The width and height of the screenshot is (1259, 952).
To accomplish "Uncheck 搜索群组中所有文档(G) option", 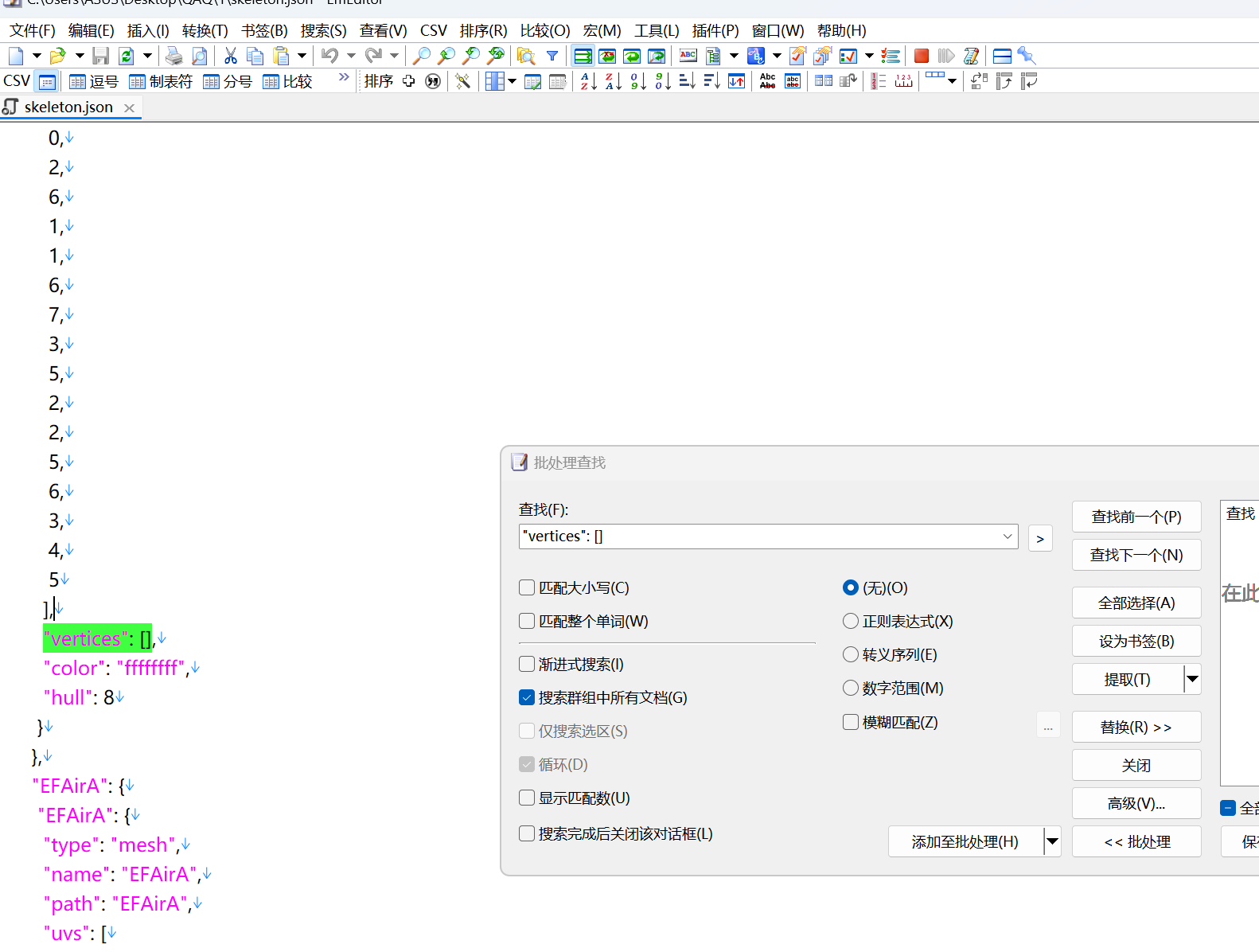I will click(x=527, y=697).
